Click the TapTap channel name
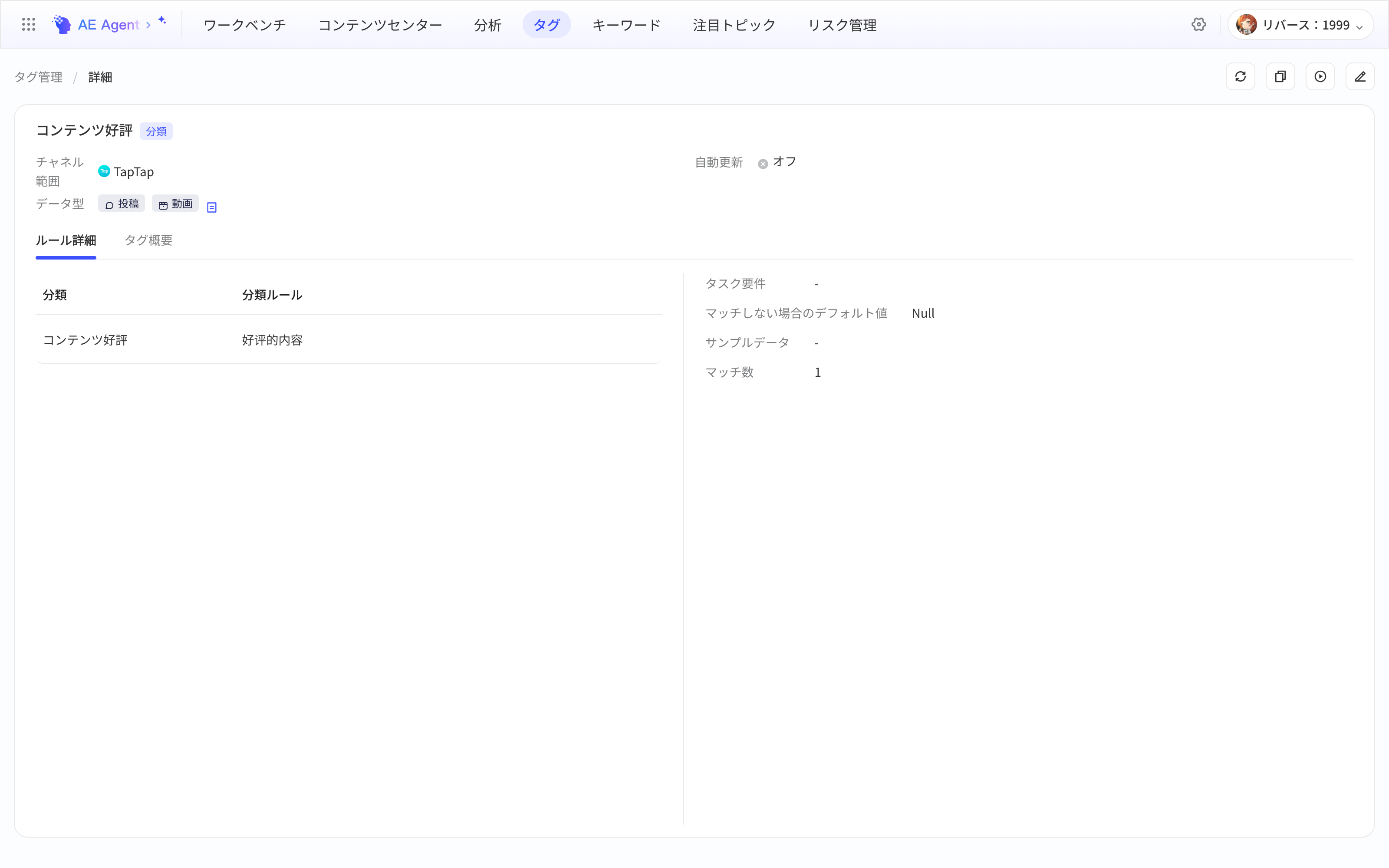This screenshot has width=1389, height=868. tap(134, 172)
